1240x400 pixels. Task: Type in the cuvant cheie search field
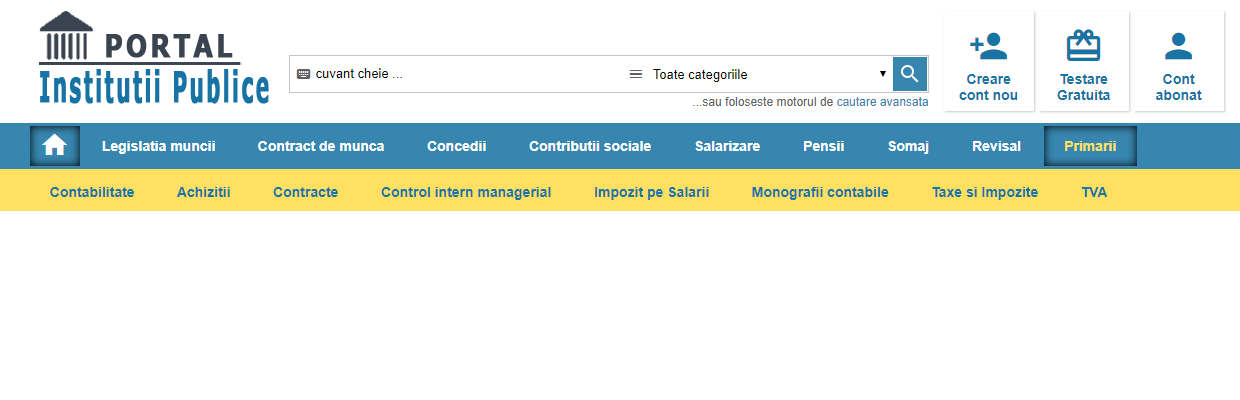click(460, 74)
